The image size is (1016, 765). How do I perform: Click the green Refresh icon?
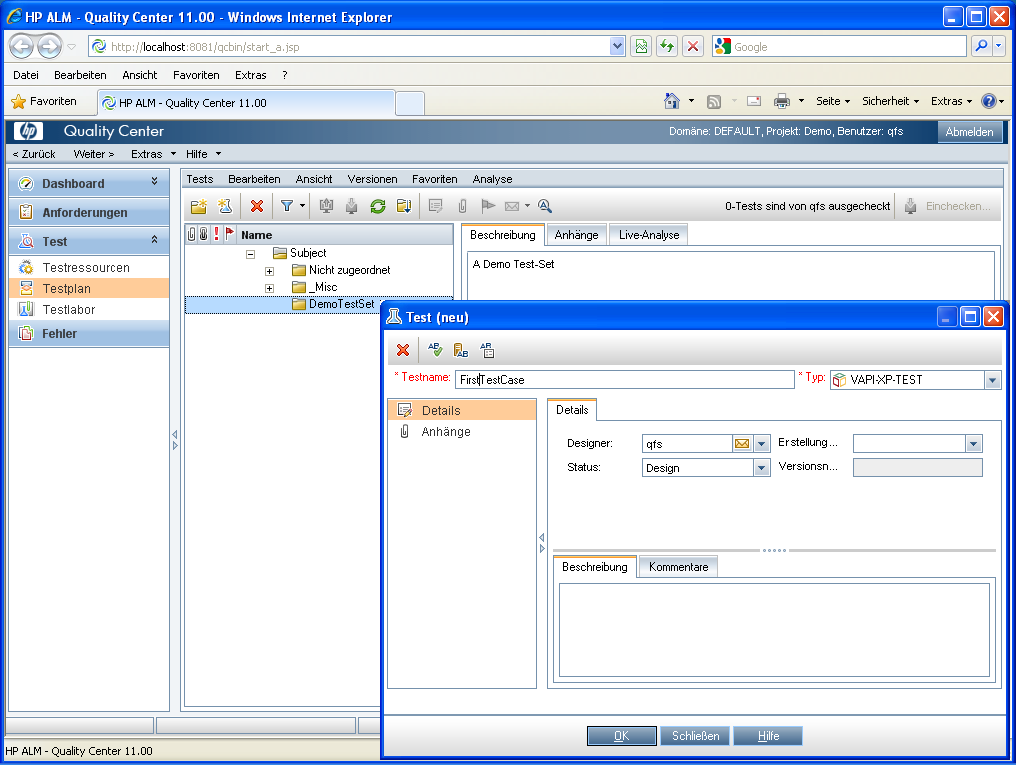point(378,206)
